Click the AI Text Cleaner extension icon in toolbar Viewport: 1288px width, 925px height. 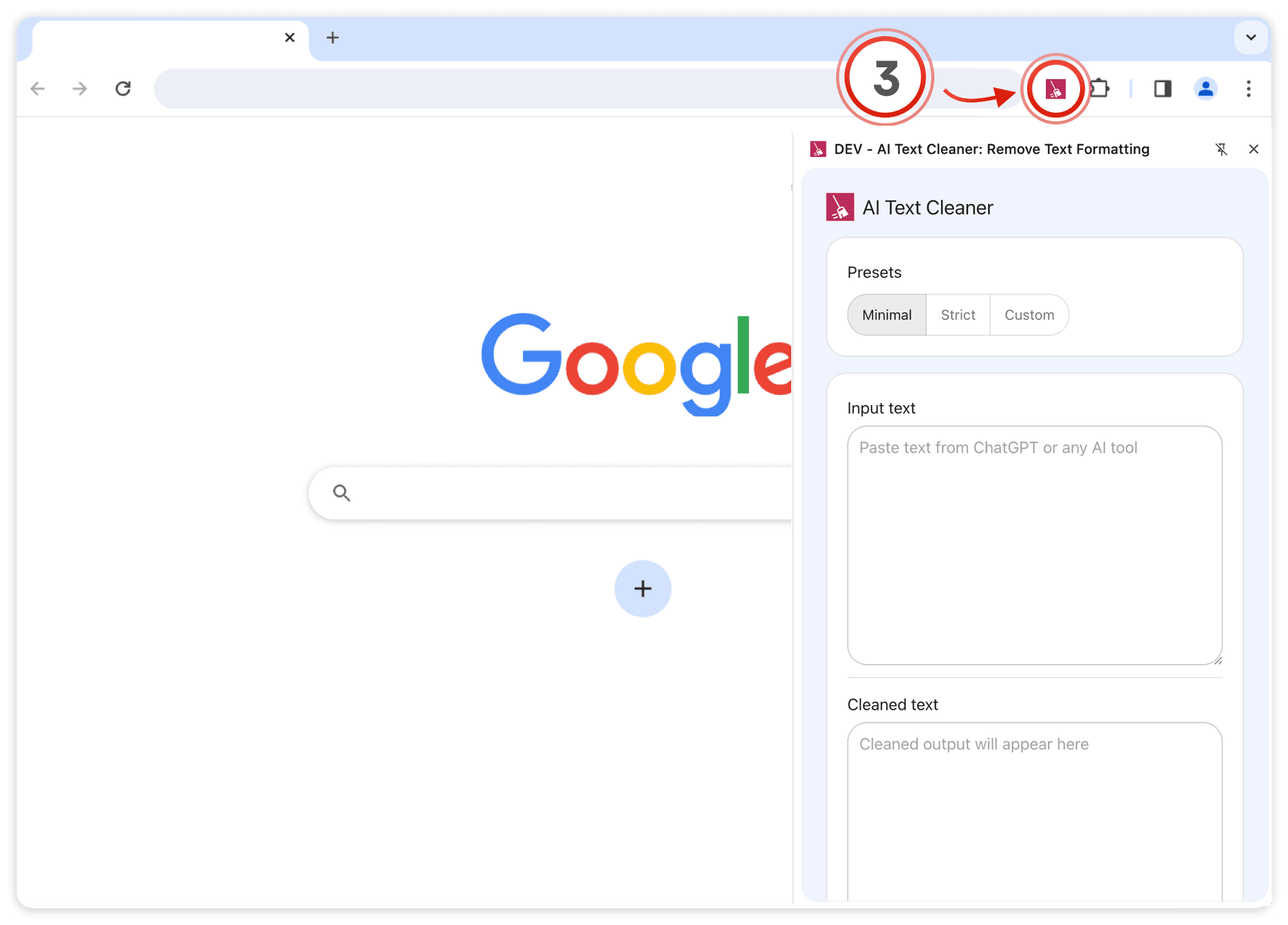[1055, 89]
